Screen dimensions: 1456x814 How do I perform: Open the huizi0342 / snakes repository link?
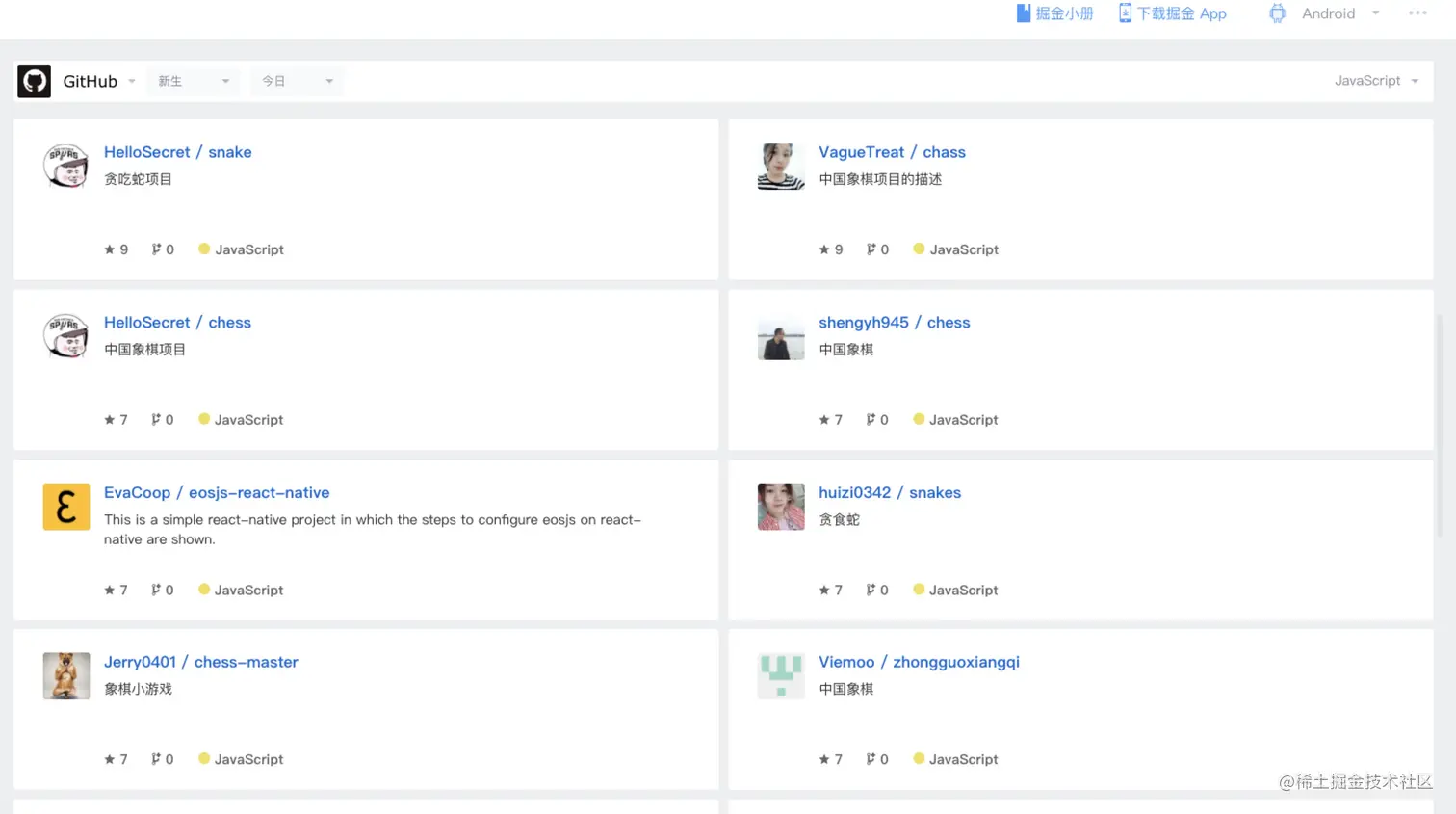tap(890, 492)
